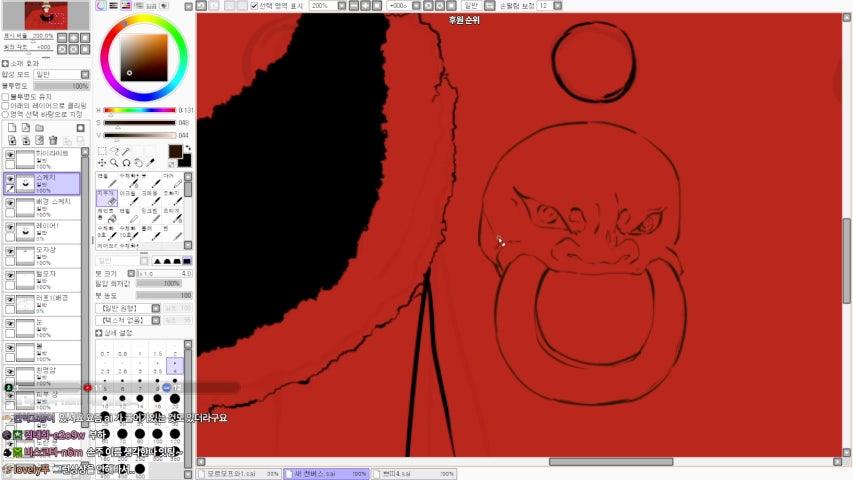
Task: Select the hand pan tool
Action: [138, 163]
